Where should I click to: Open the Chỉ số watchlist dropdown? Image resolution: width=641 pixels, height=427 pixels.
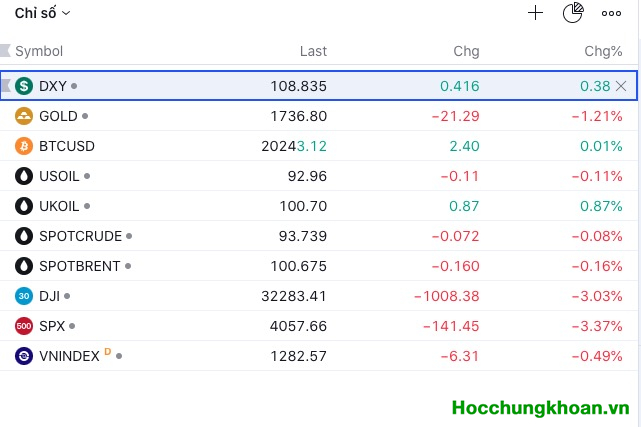[43, 13]
